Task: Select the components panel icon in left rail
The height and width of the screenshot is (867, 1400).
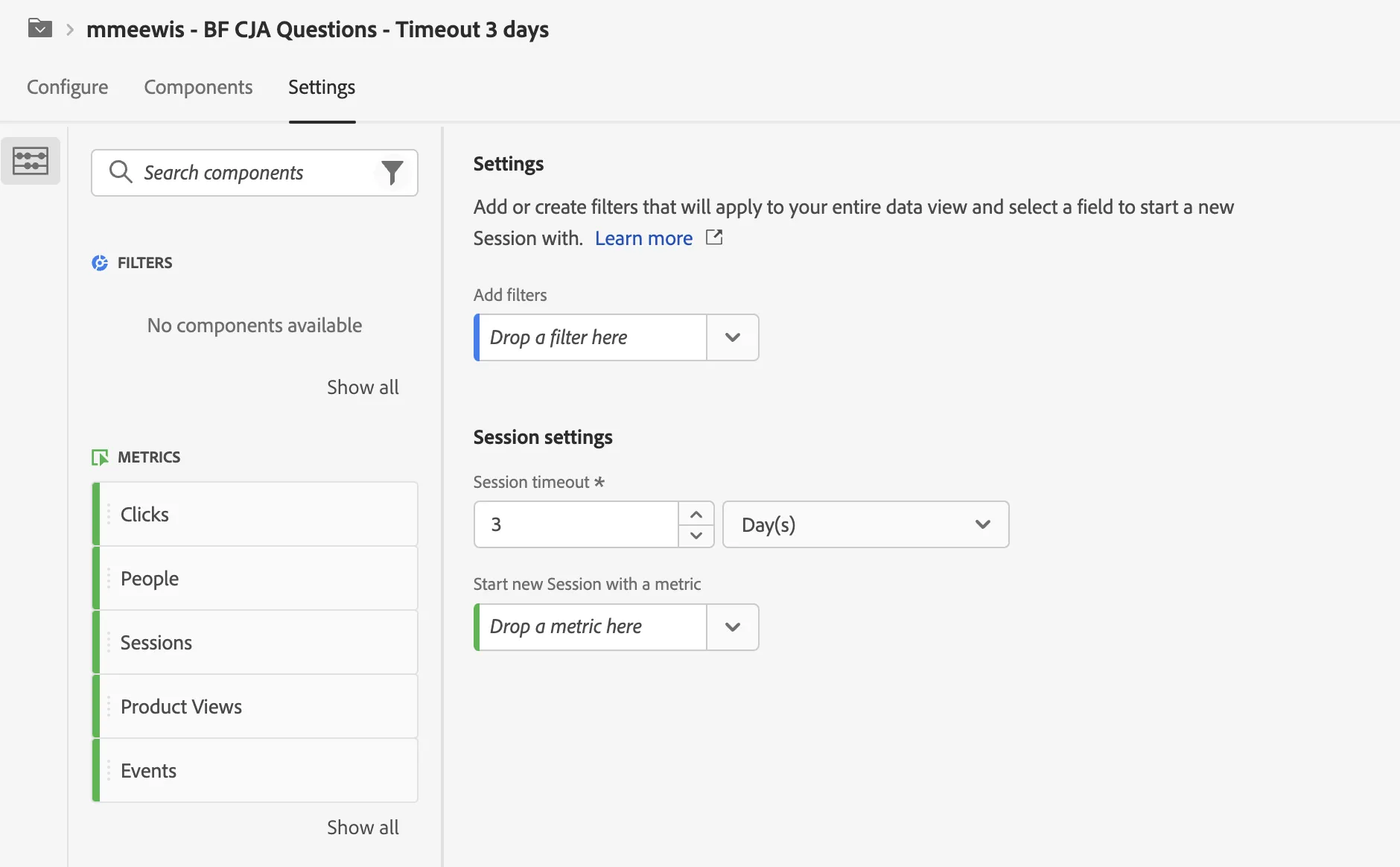Action: (31, 161)
